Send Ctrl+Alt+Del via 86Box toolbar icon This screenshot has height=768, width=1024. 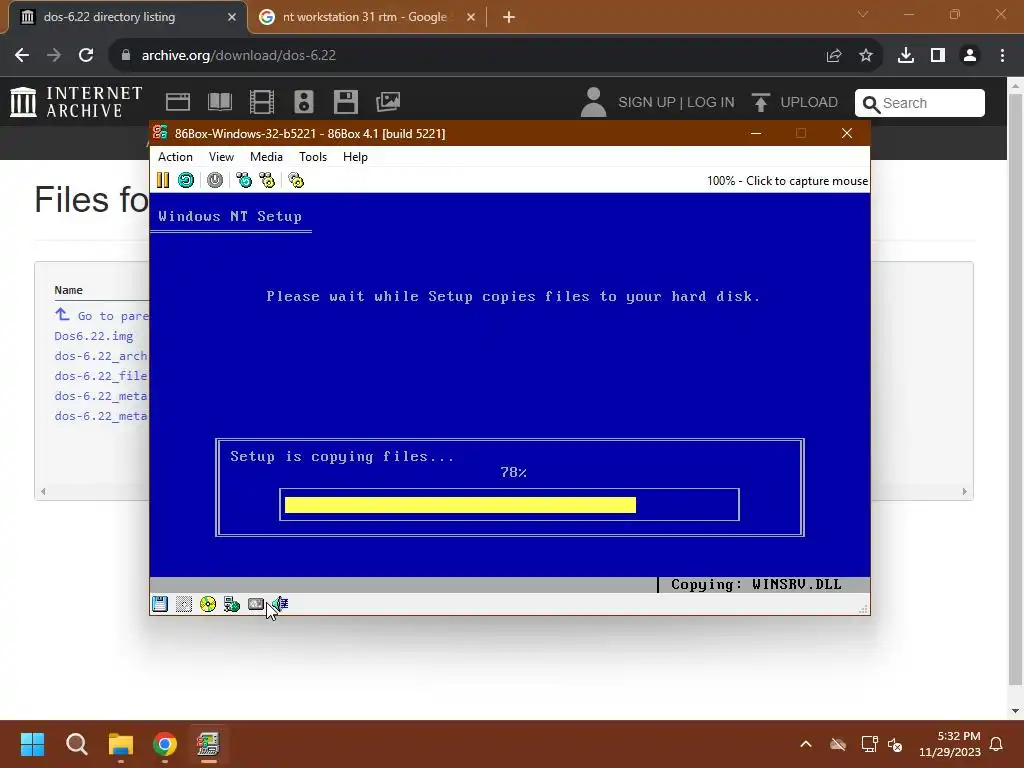(244, 180)
